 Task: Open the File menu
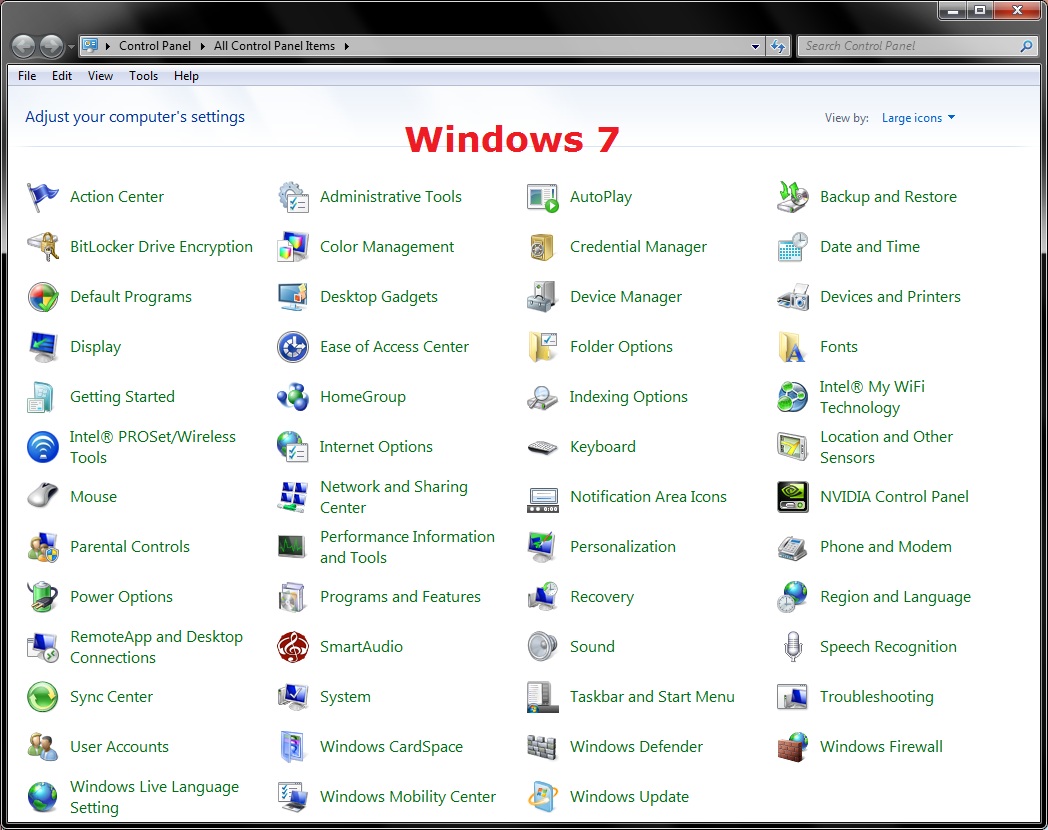coord(27,76)
